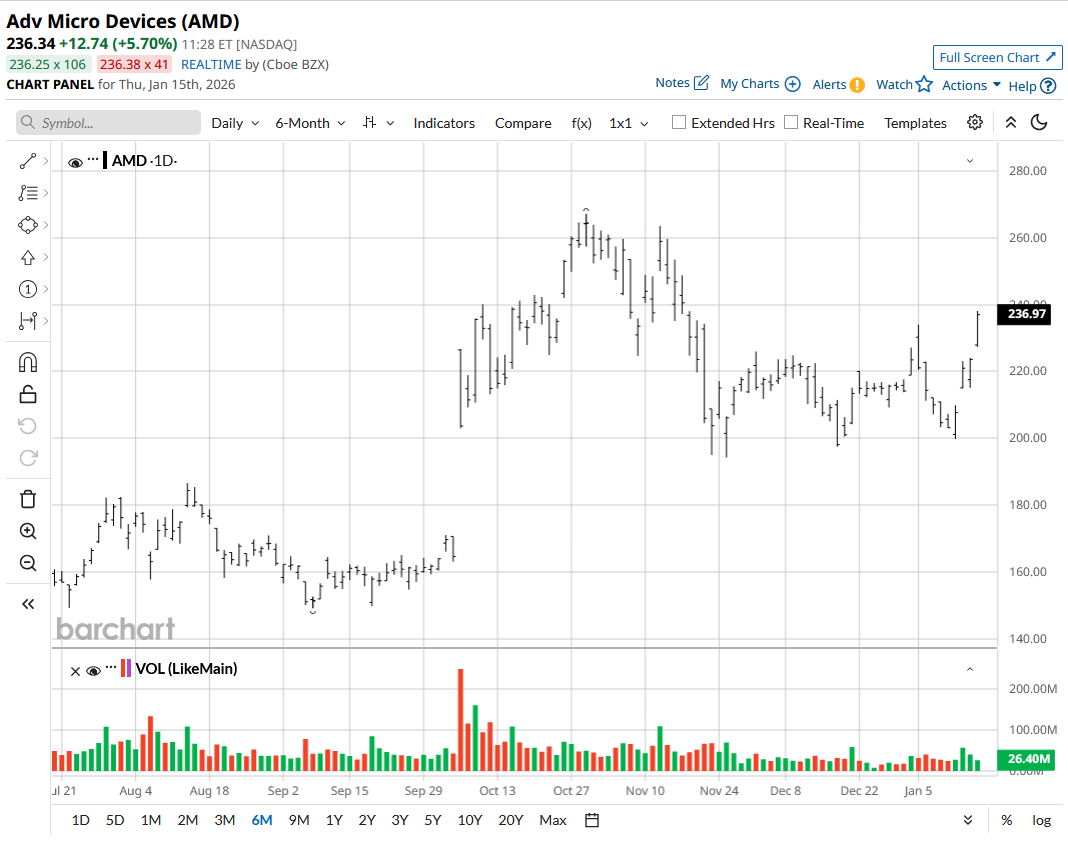Open the Fibonacci and list tools icon
Image resolution: width=1068 pixels, height=847 pixels.
[x=28, y=193]
